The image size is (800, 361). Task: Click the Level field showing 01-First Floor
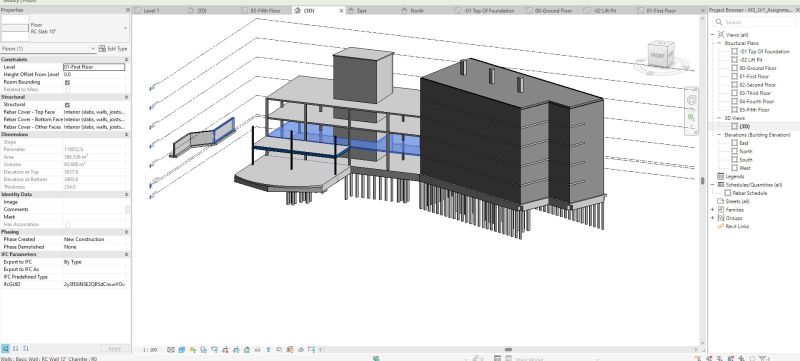(94, 67)
